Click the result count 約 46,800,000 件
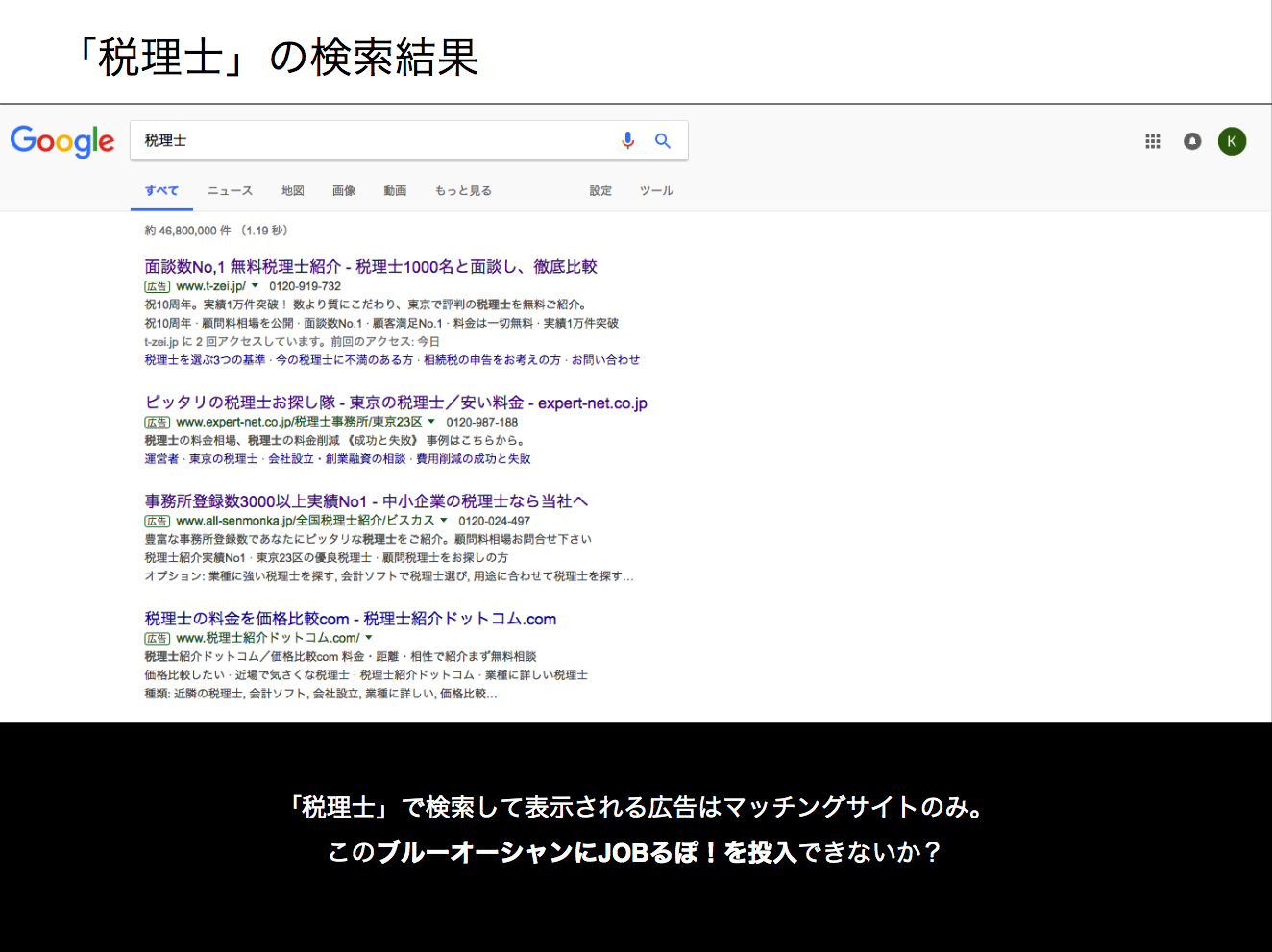The height and width of the screenshot is (952, 1272). 188,231
